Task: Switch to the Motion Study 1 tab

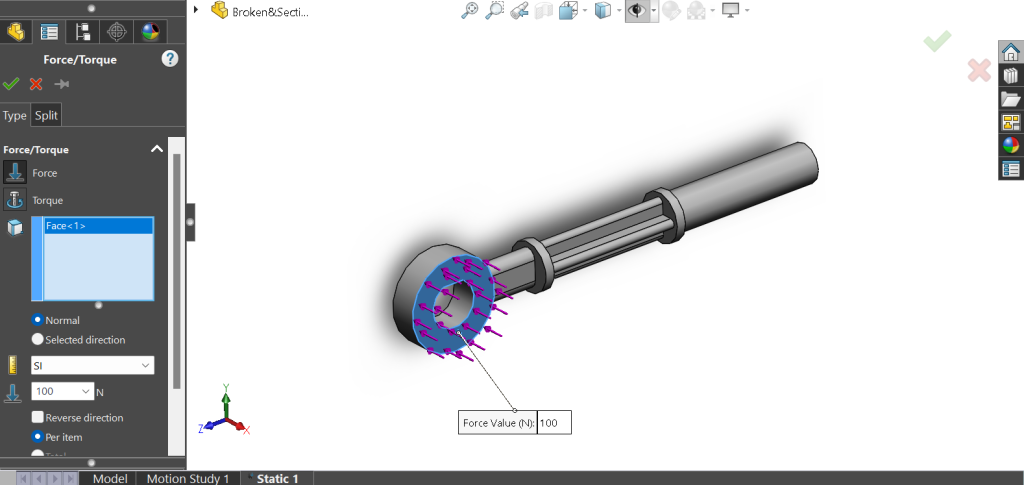Action: (187, 478)
